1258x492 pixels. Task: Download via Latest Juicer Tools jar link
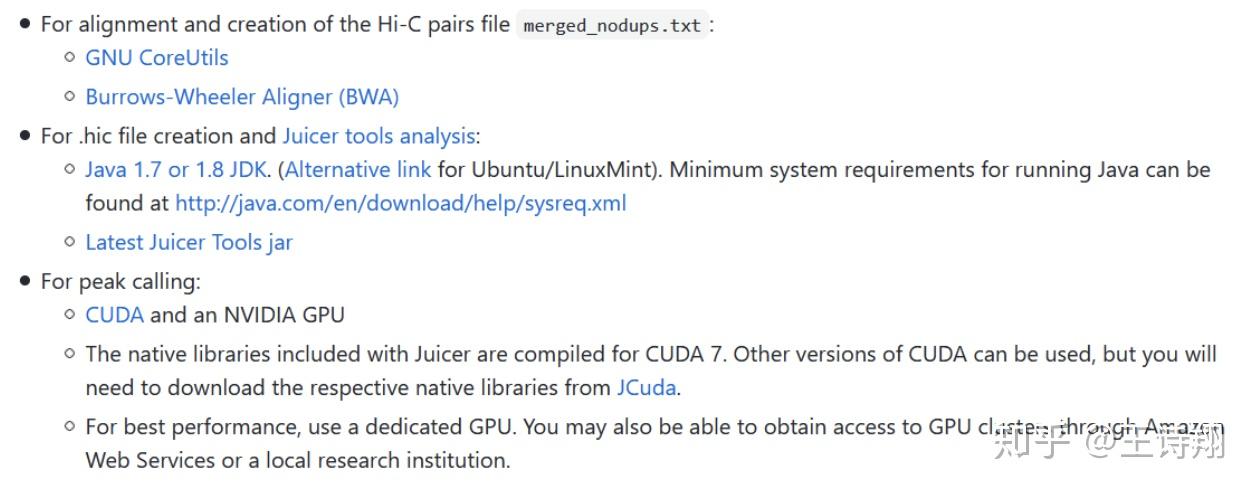coord(188,243)
